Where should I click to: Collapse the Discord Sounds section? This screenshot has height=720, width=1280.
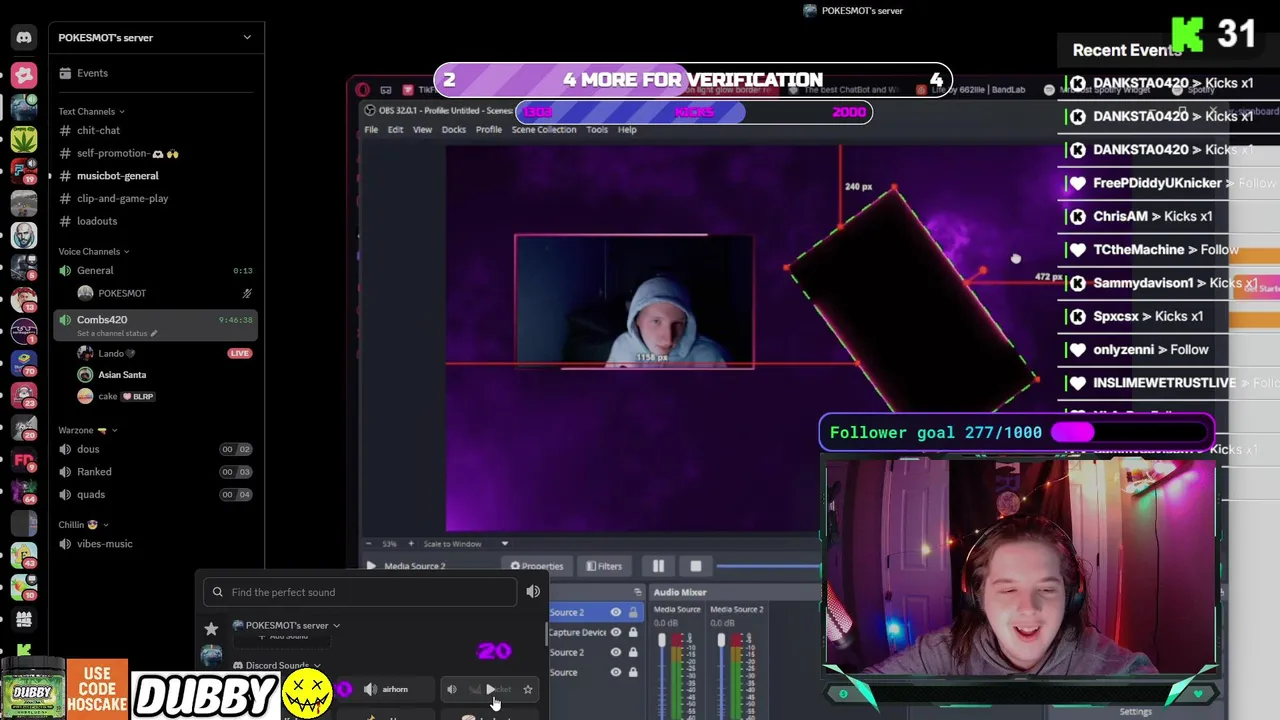pos(277,666)
